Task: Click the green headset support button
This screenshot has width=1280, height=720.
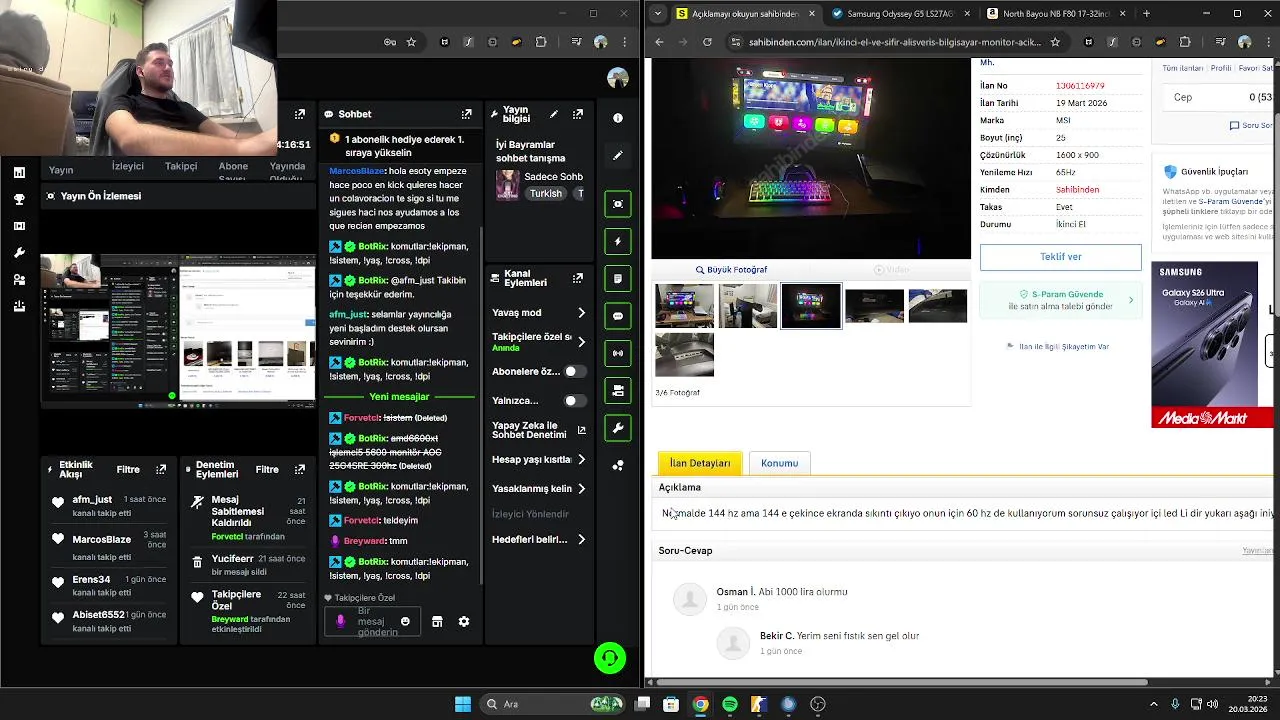Action: click(x=610, y=657)
